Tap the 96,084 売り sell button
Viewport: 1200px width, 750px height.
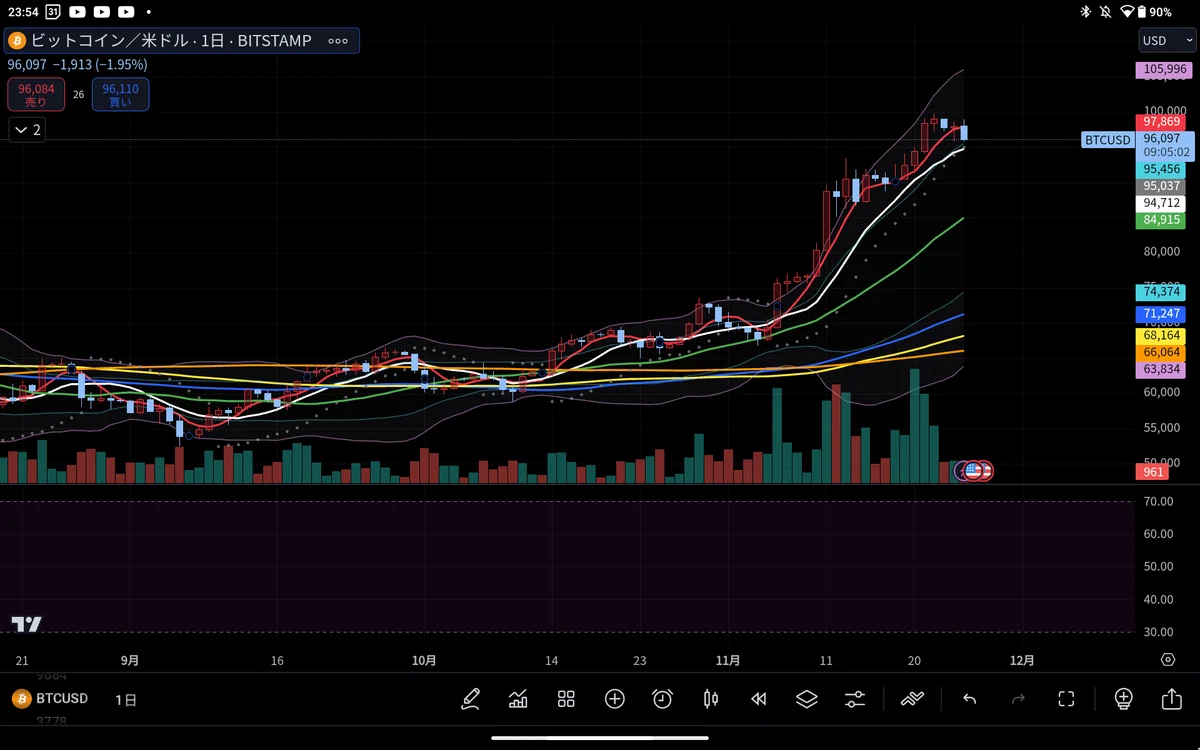tap(35, 95)
